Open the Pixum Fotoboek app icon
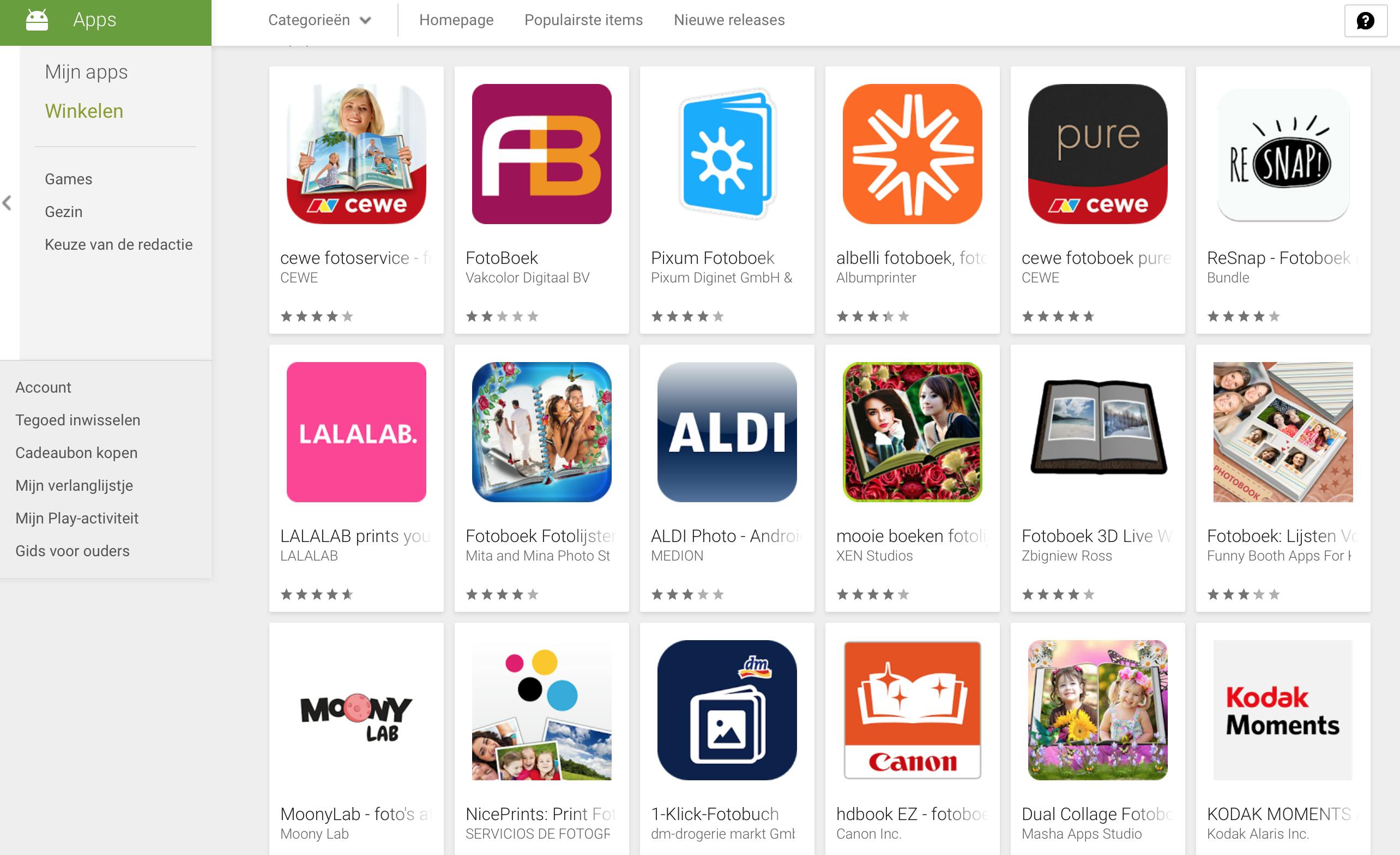 727,154
